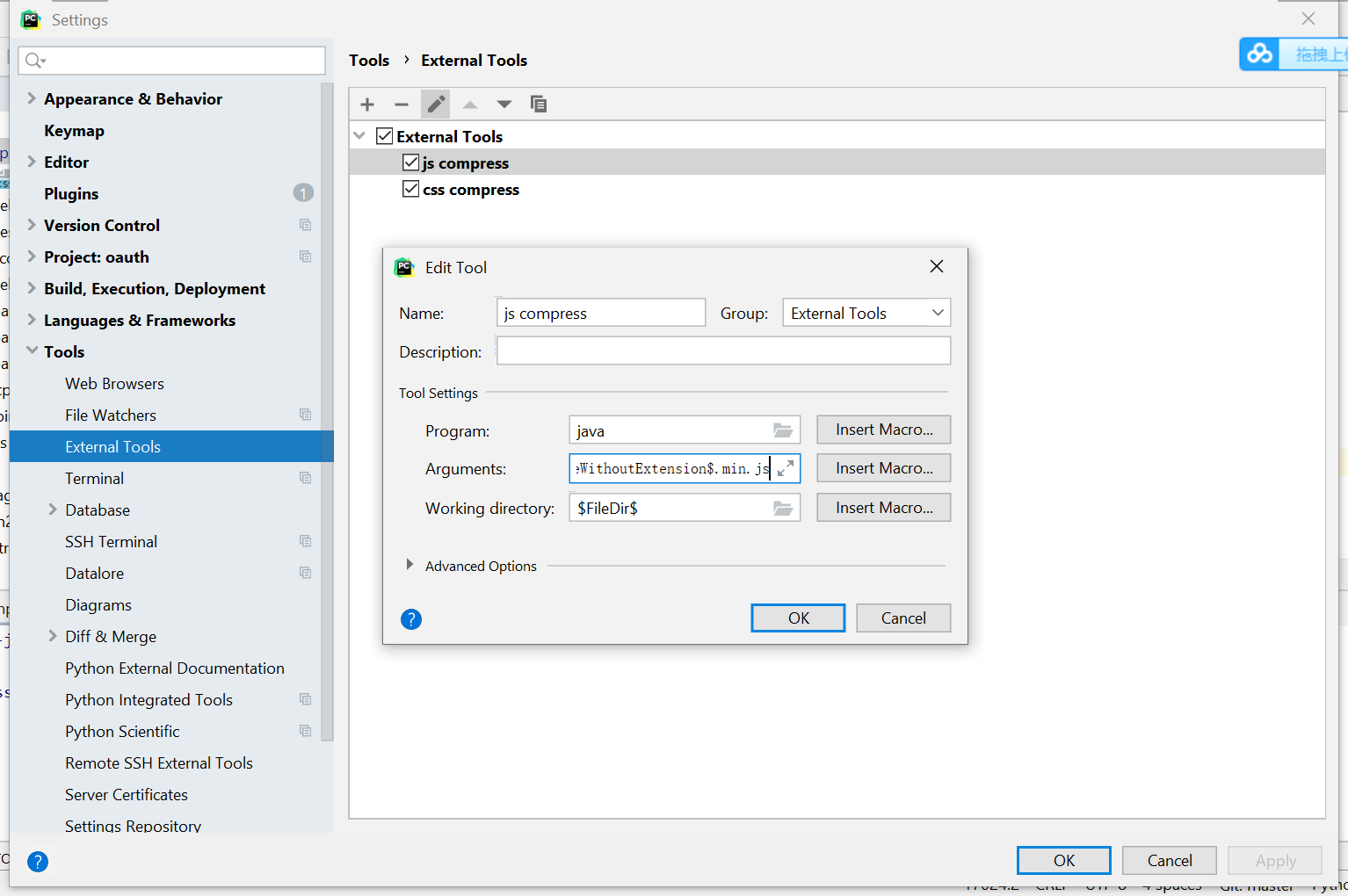Add a new external tool

[x=366, y=104]
